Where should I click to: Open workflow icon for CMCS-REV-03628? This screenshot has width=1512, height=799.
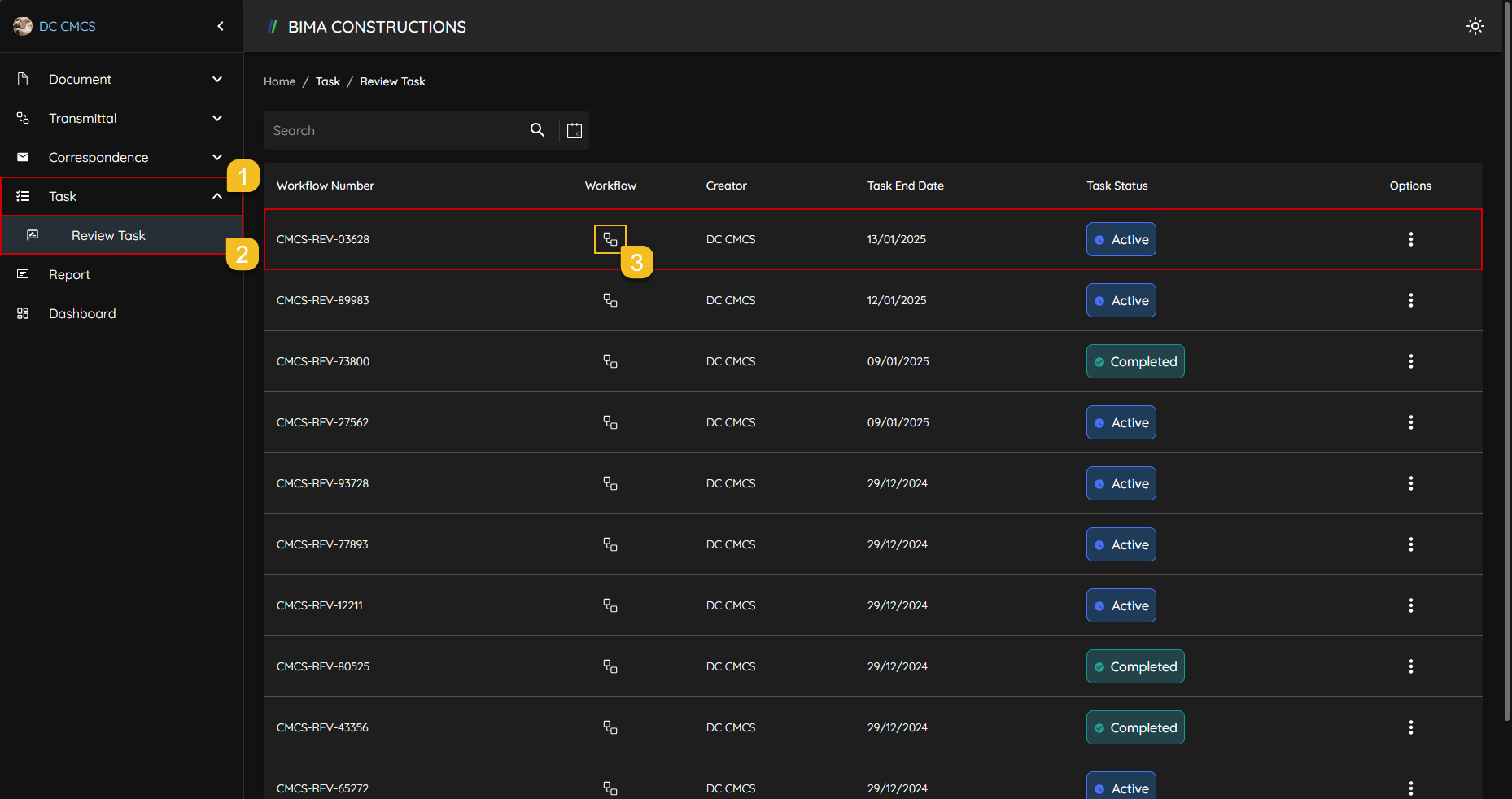(610, 239)
